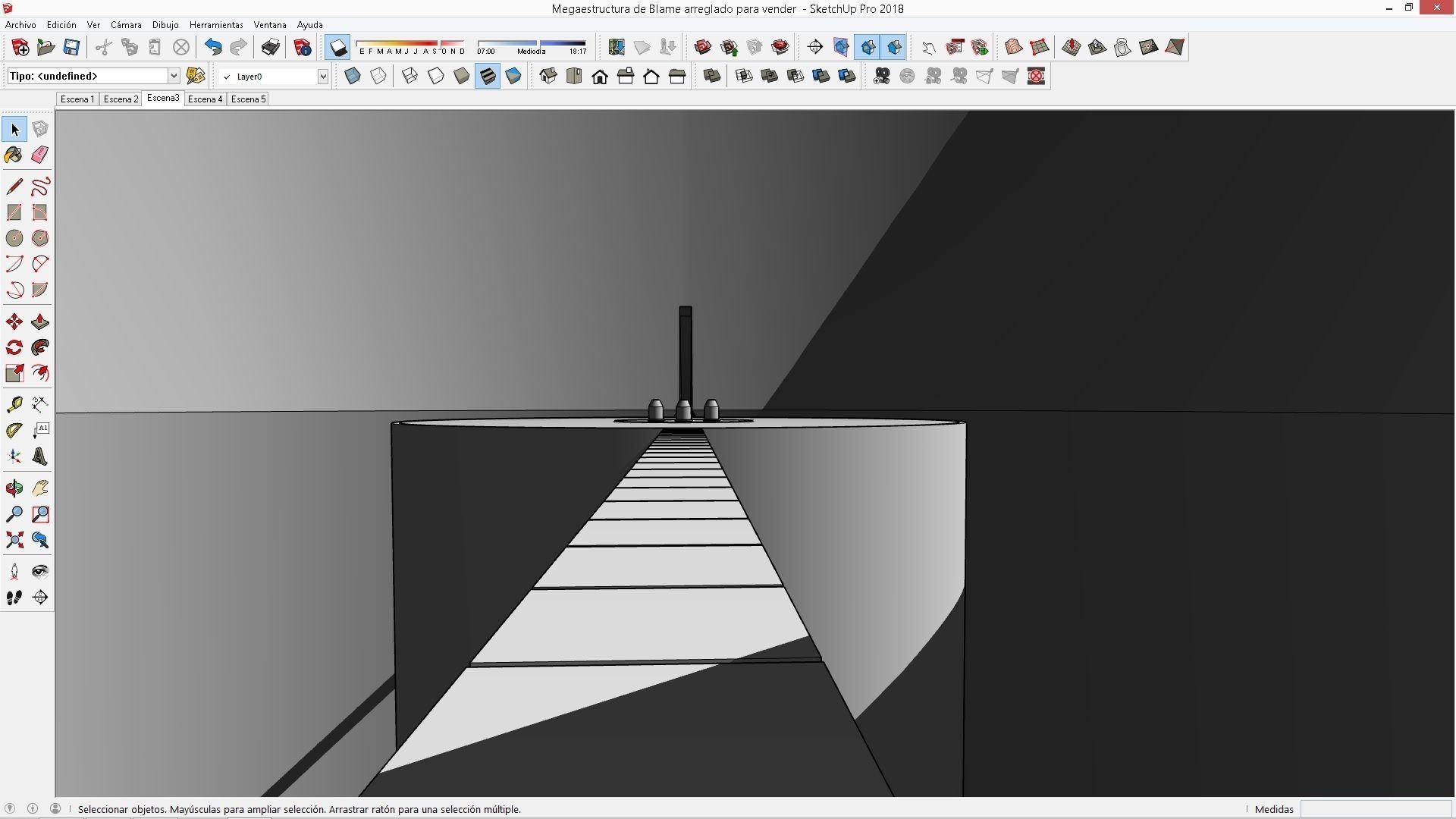Switch to the Escena 4 tab
Viewport: 1456px width, 819px height.
pyautogui.click(x=205, y=99)
